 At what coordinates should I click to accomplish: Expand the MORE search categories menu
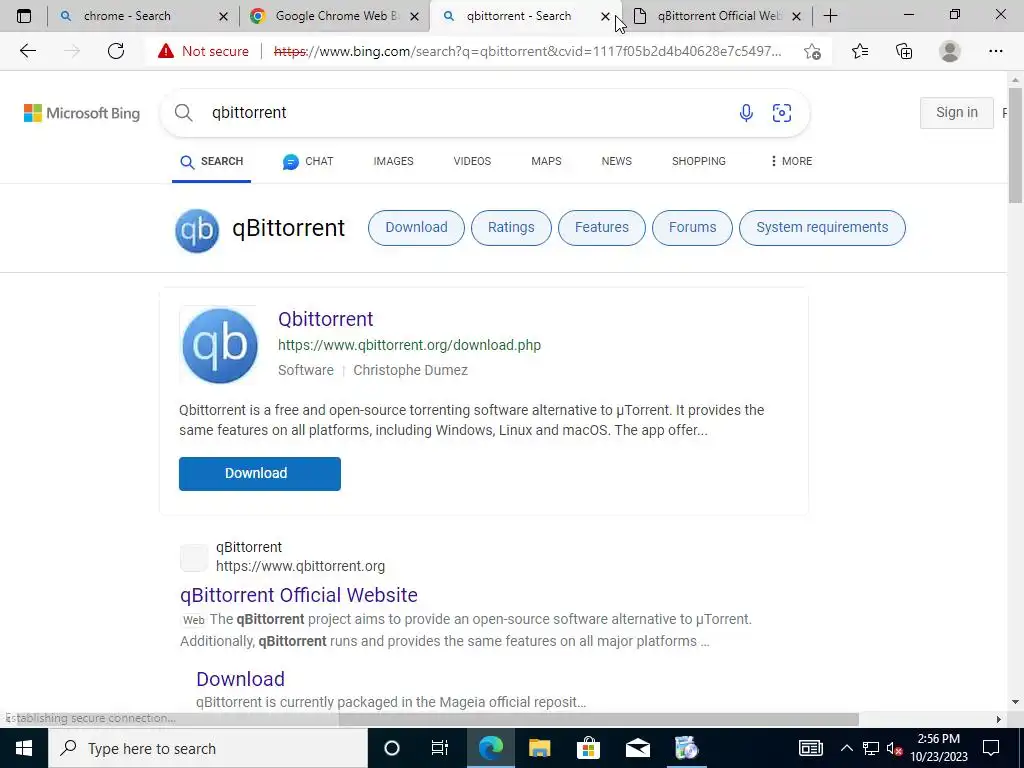[x=791, y=161]
